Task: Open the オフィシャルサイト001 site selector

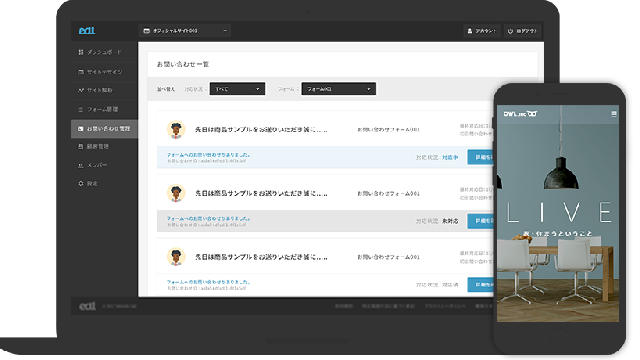Action: pos(184,31)
